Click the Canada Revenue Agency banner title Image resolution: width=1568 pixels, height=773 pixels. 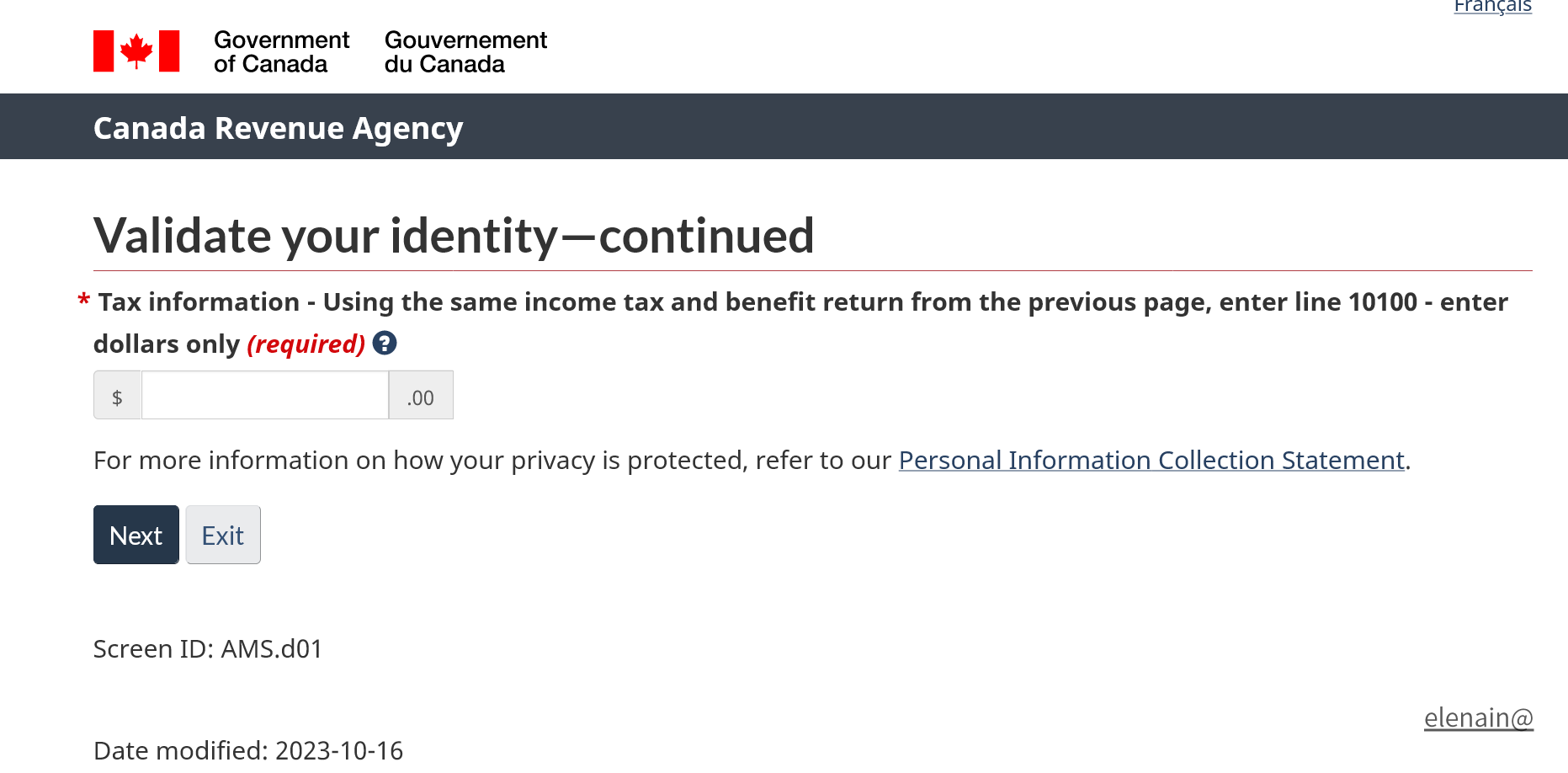click(279, 128)
